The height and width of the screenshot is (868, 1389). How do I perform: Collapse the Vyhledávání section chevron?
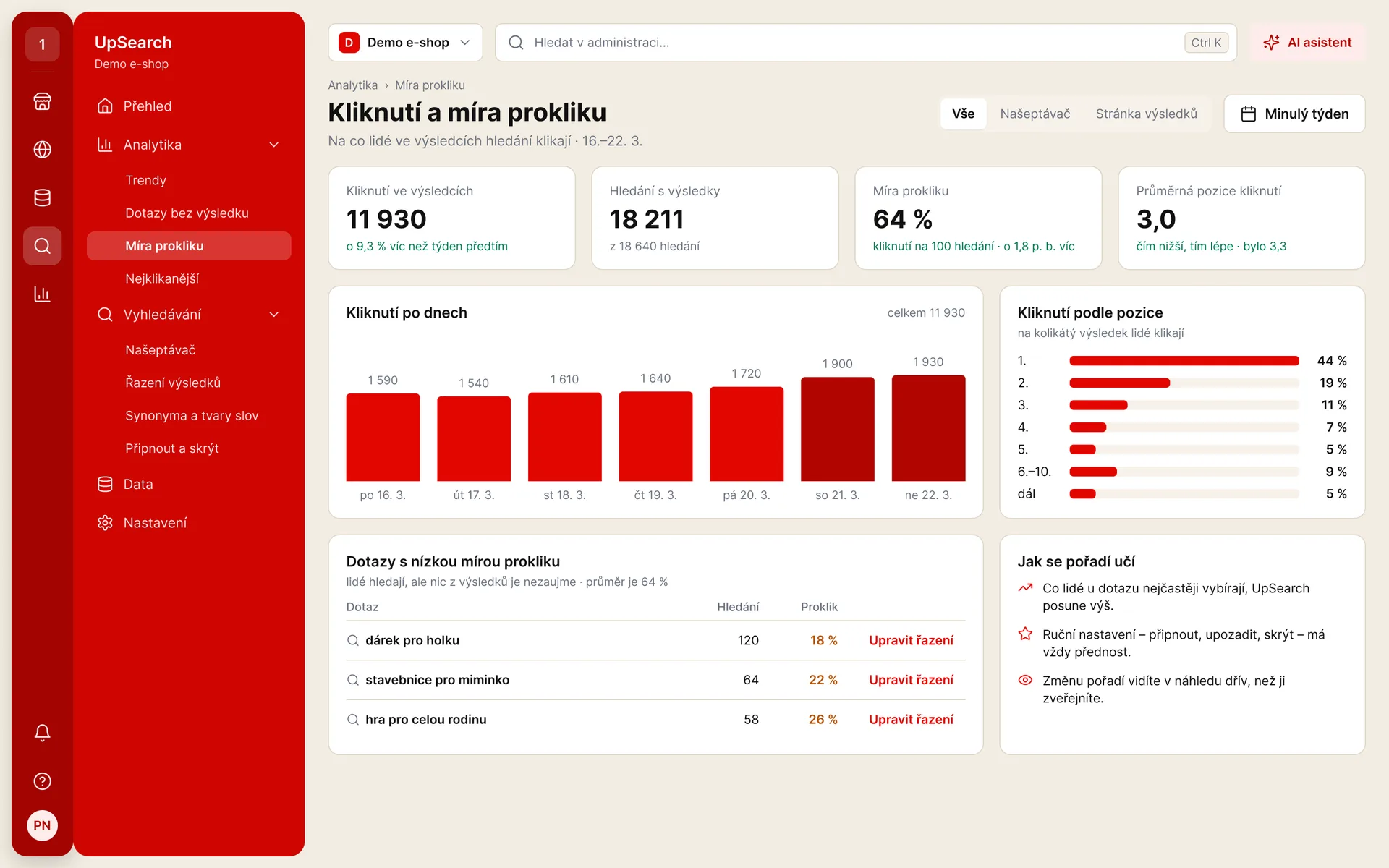[274, 315]
